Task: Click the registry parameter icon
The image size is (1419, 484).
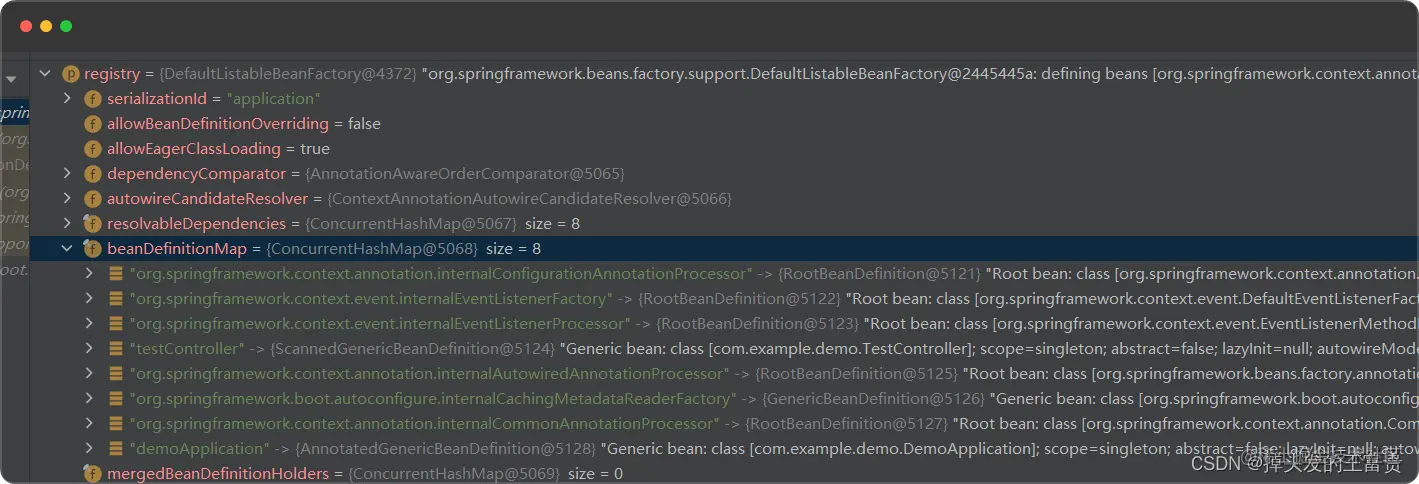Action: coord(70,74)
